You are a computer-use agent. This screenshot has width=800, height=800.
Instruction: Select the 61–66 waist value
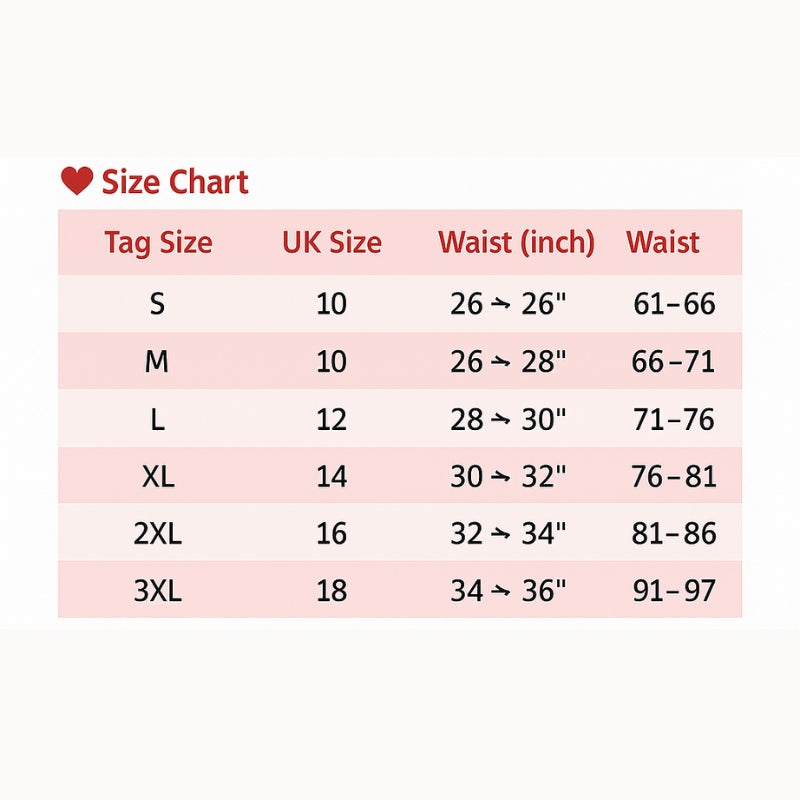pyautogui.click(x=674, y=304)
